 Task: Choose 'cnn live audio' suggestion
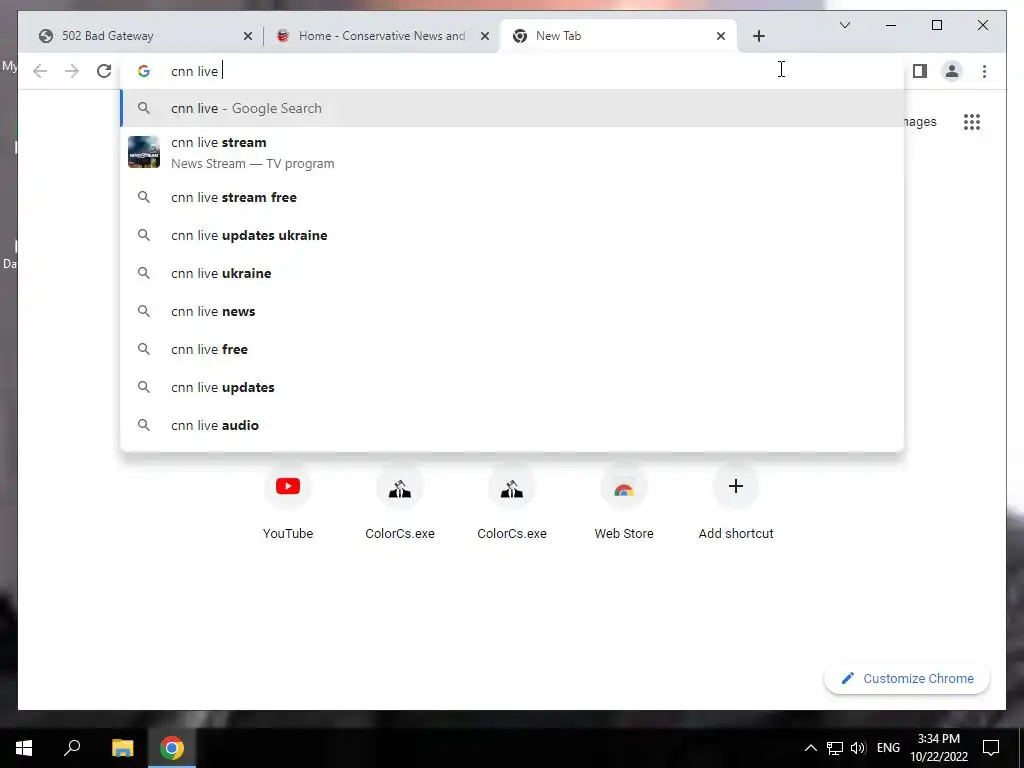coord(513,425)
